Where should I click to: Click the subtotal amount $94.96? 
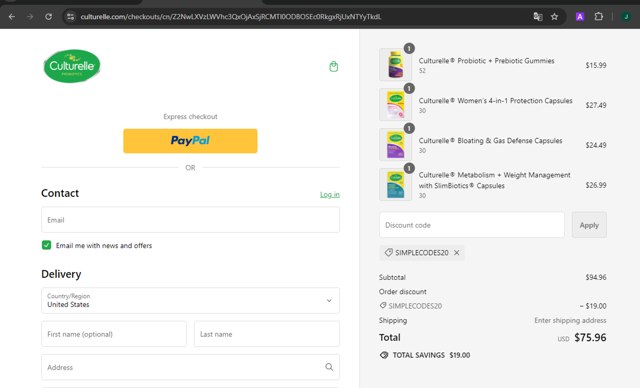click(x=596, y=277)
